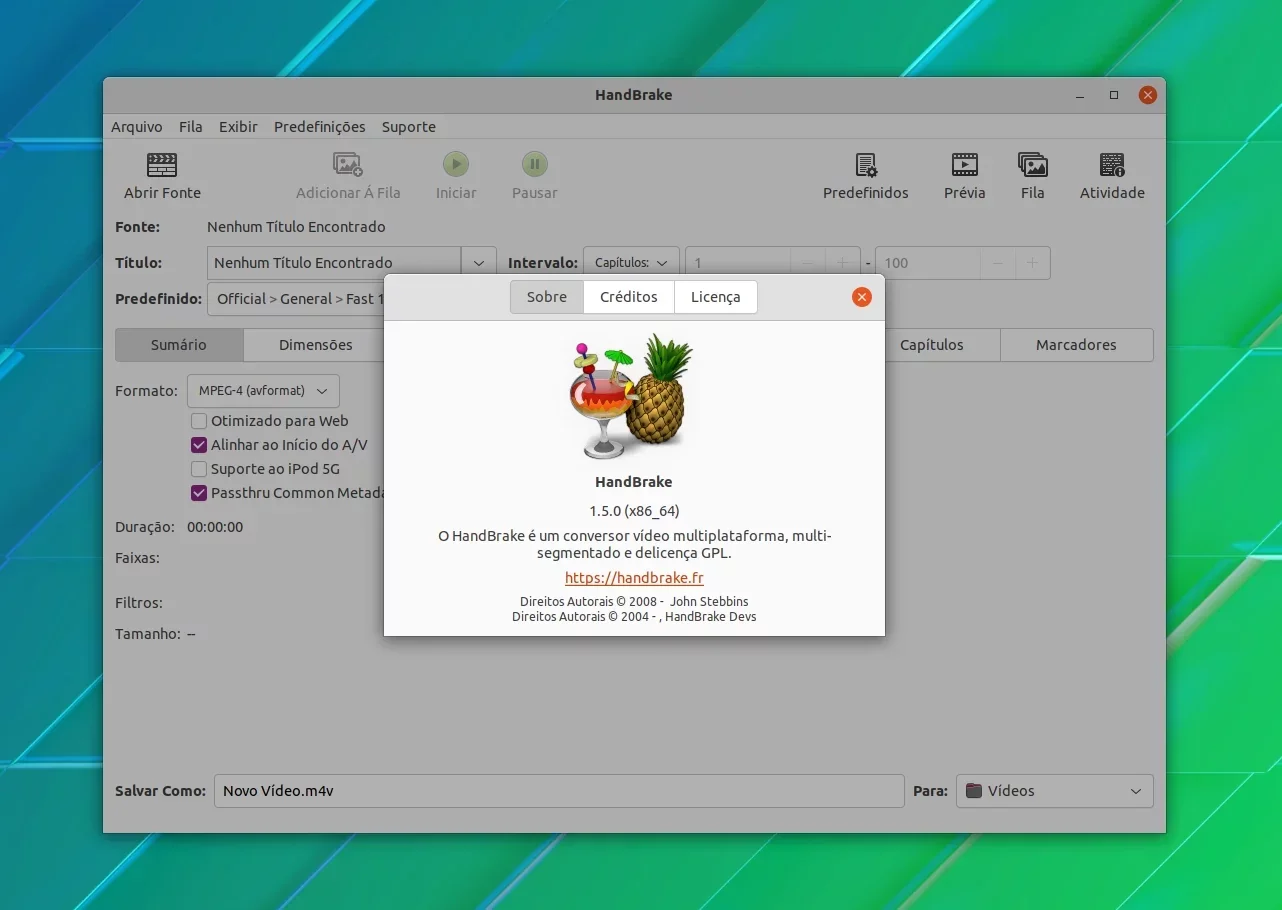The height and width of the screenshot is (910, 1282).
Task: Start encoding with Iniciar button
Action: coord(456,165)
